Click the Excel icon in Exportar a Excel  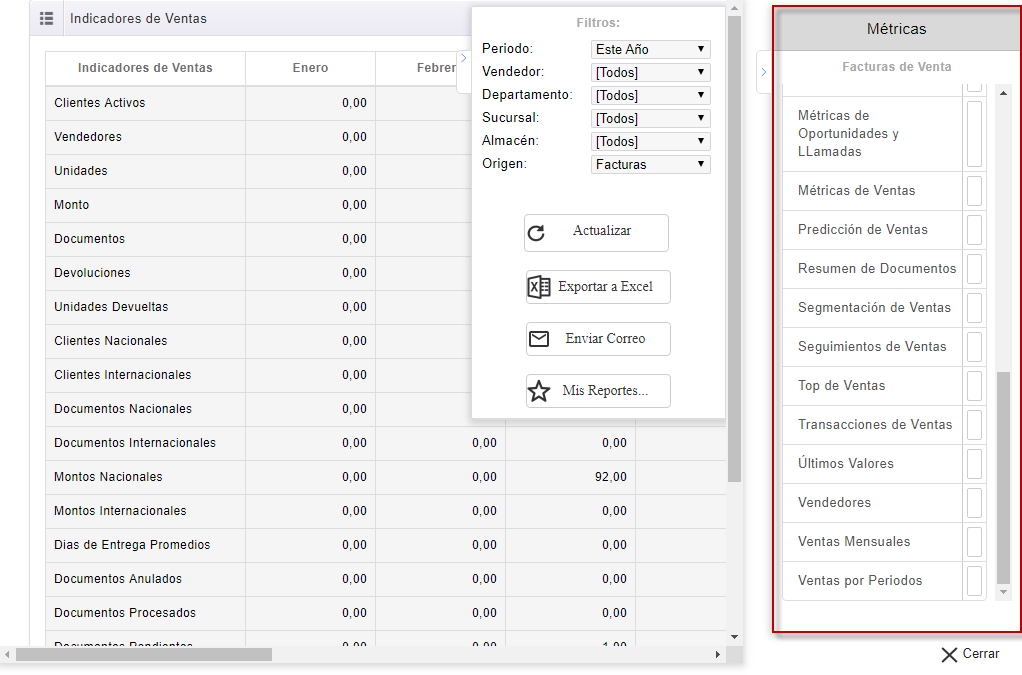tap(539, 287)
